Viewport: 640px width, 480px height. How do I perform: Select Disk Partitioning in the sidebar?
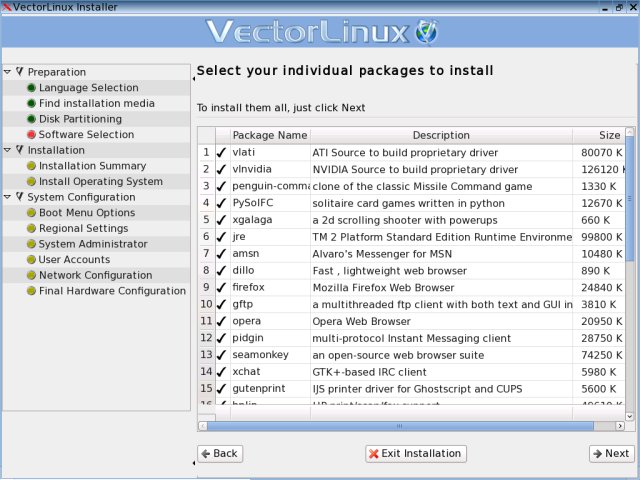coord(80,119)
